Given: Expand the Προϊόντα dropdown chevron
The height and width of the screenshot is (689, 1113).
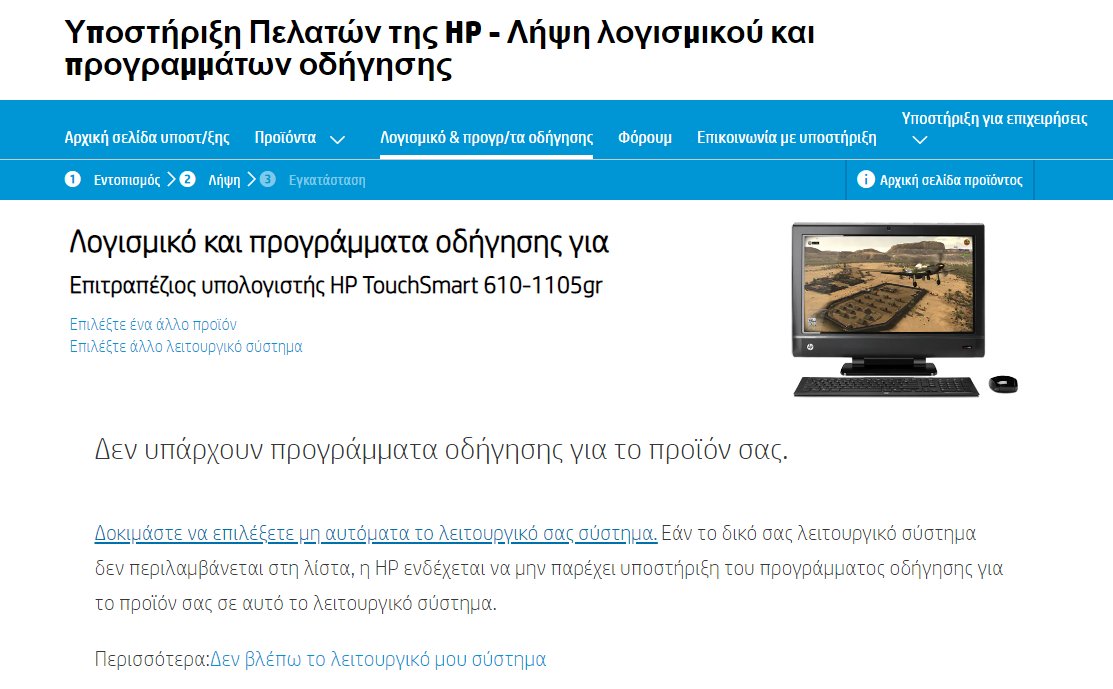Looking at the screenshot, I should pyautogui.click(x=338, y=139).
